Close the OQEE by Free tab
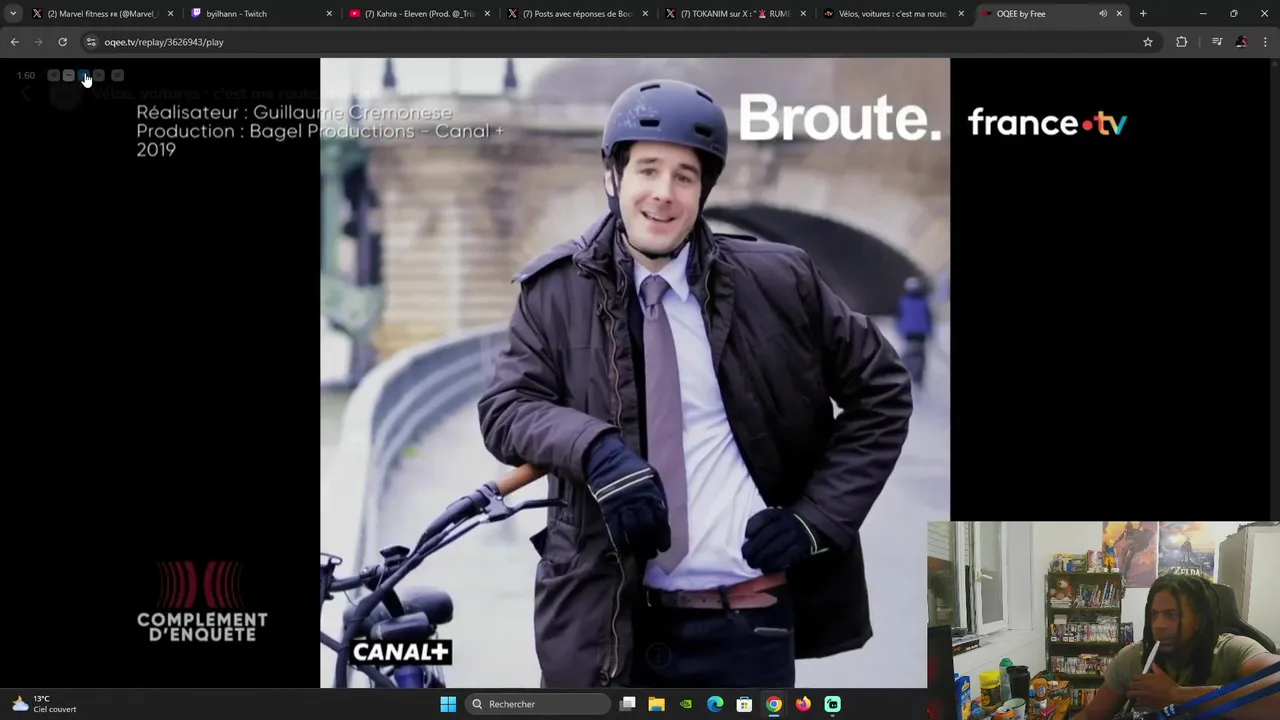The image size is (1280, 720). [x=1119, y=14]
